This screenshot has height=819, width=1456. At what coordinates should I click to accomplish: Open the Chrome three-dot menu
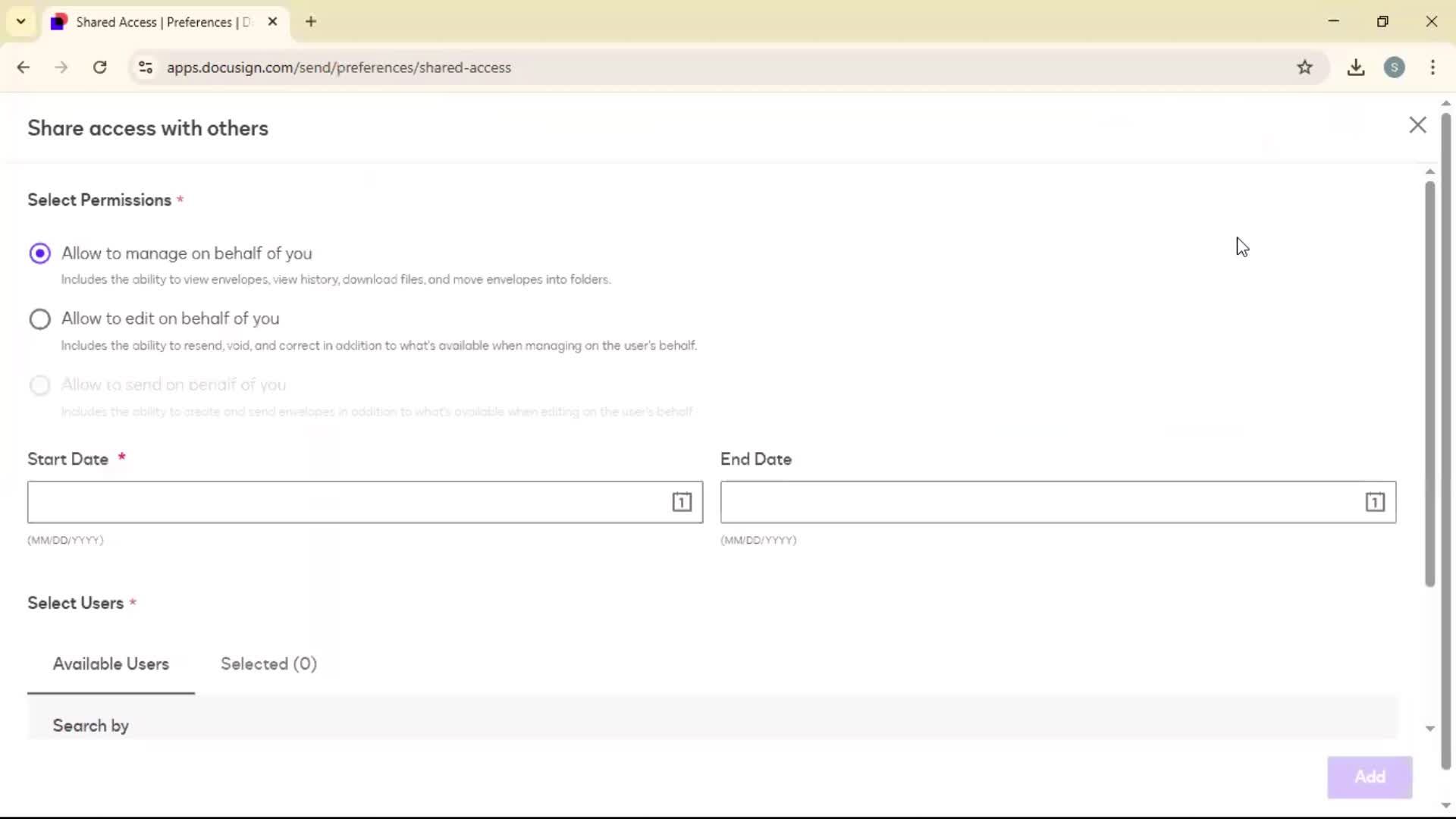coord(1432,67)
